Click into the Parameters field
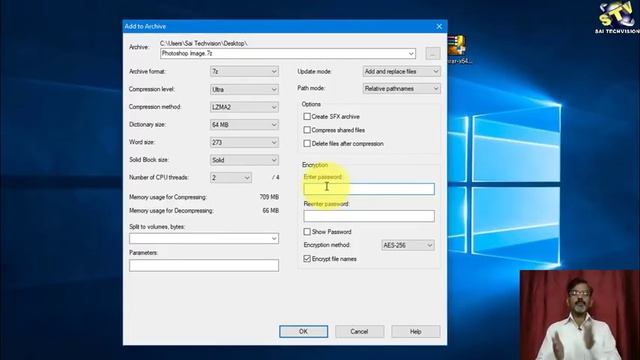This screenshot has width=640, height=360. coord(204,266)
